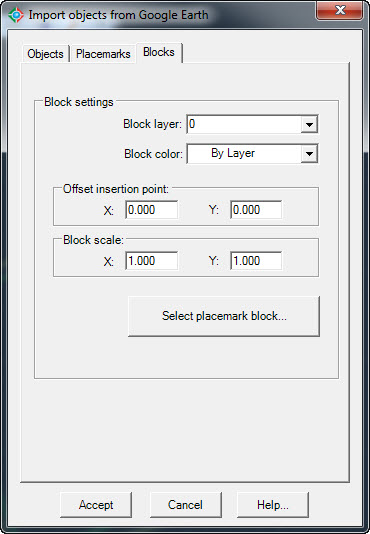Click the Block color label text

click(153, 154)
